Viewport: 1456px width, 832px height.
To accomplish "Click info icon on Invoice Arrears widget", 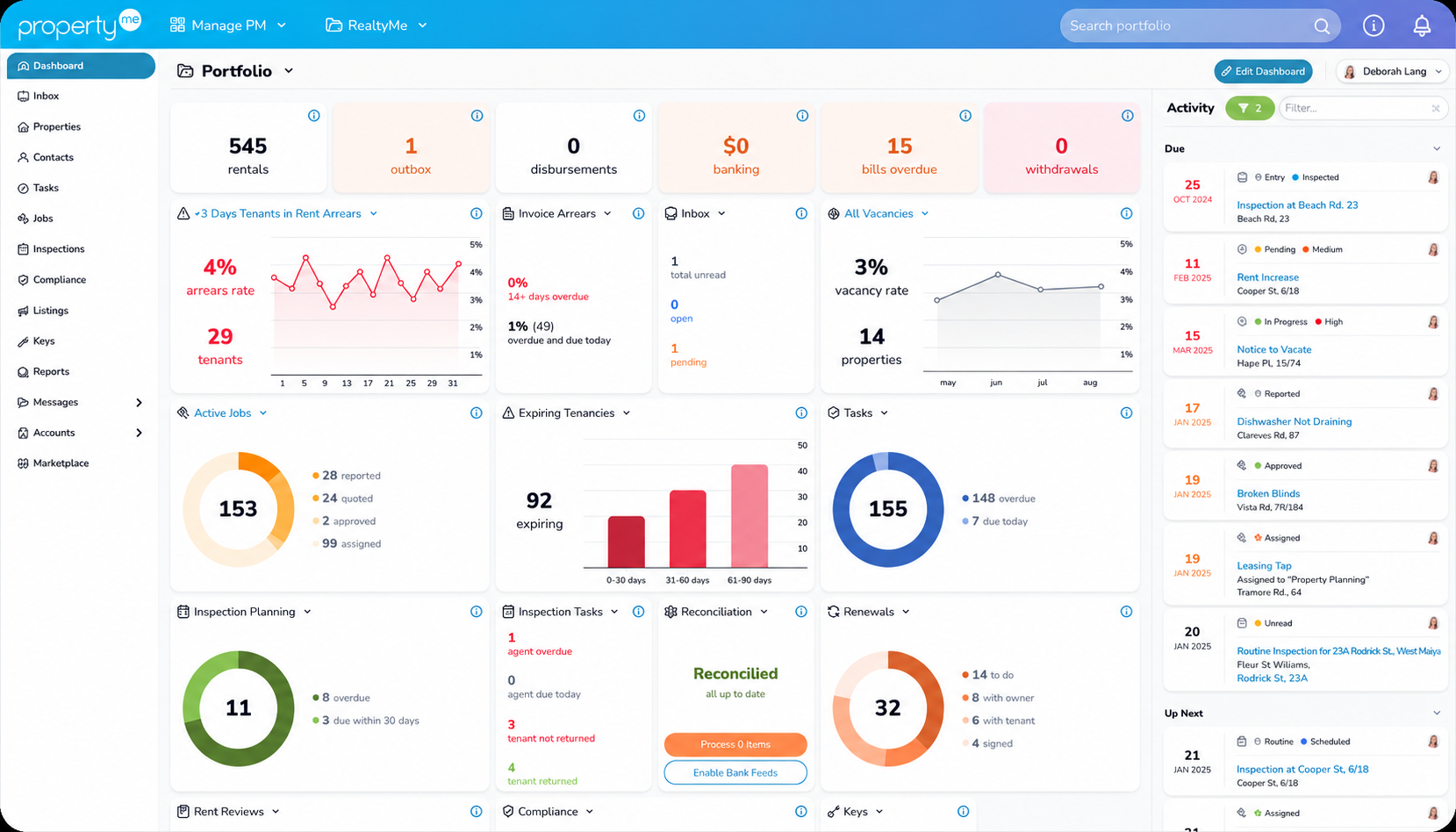I will coord(638,213).
